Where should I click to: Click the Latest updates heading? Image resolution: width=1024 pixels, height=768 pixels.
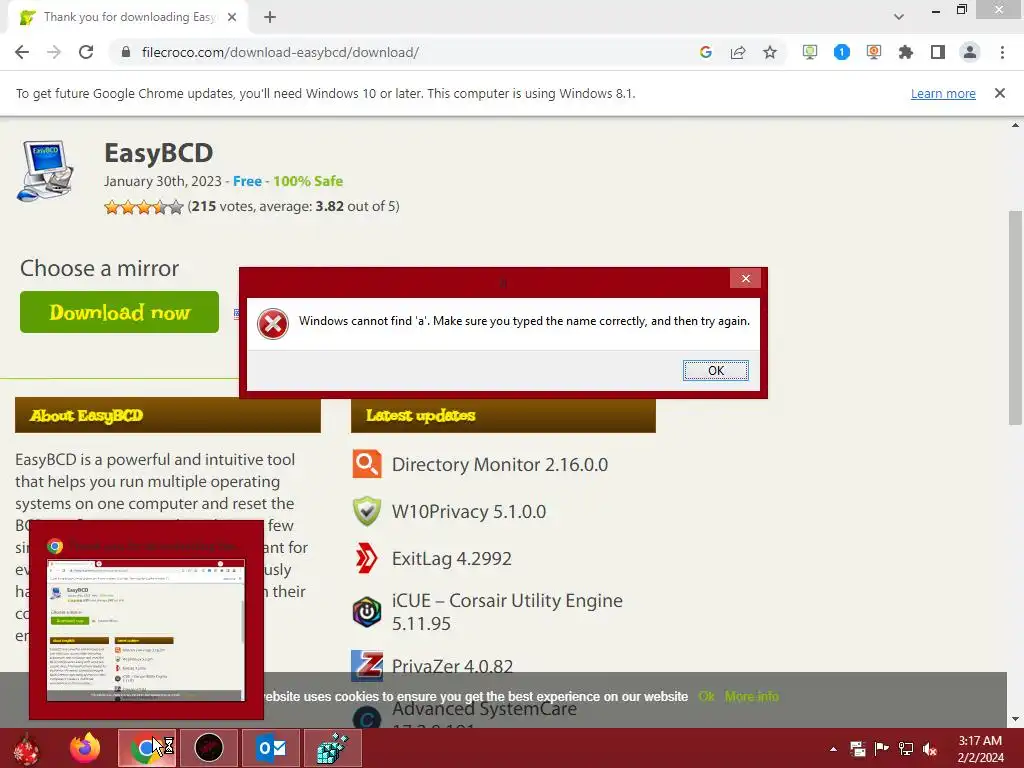coord(421,415)
